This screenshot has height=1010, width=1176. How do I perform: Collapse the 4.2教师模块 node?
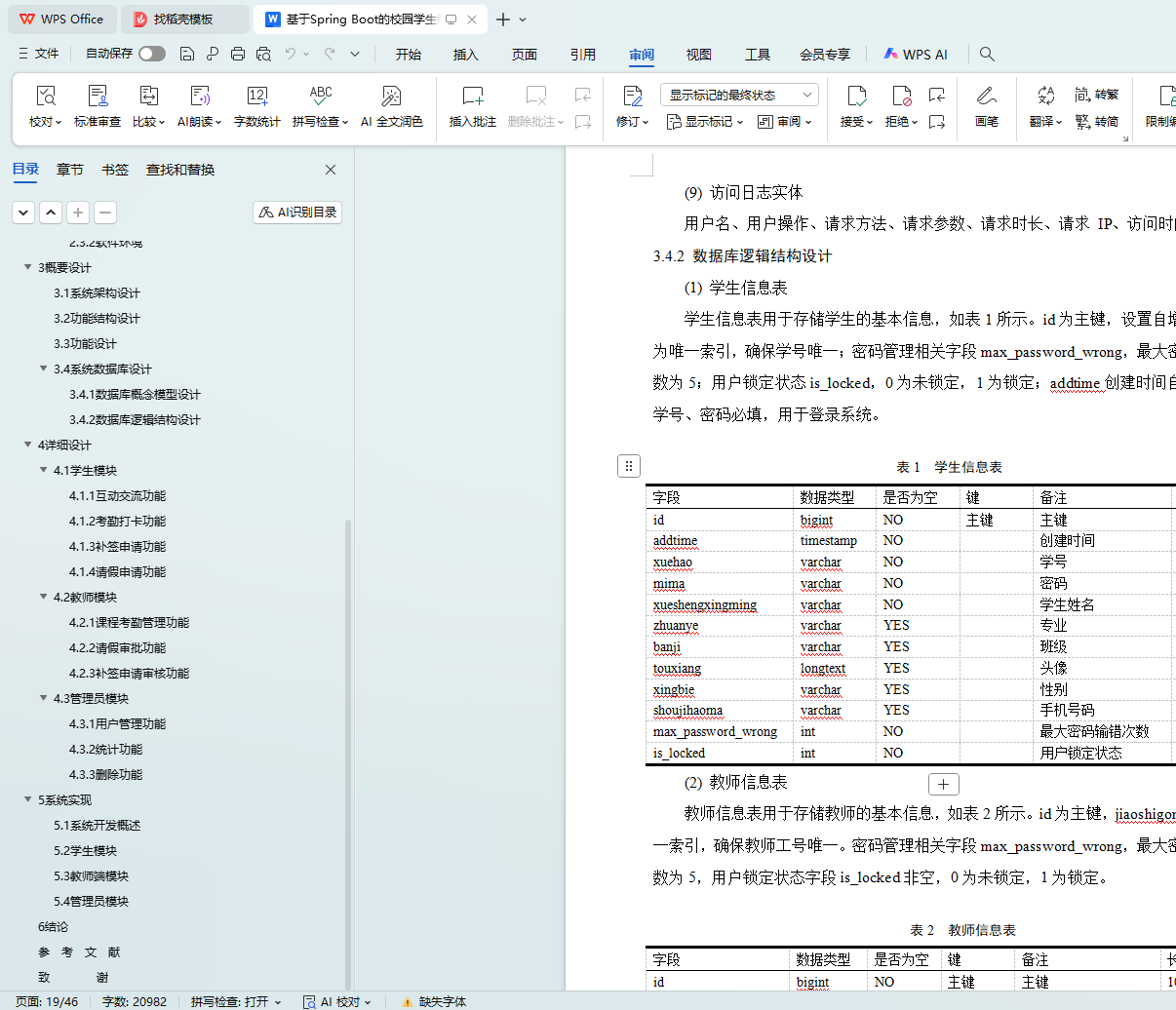click(x=43, y=597)
